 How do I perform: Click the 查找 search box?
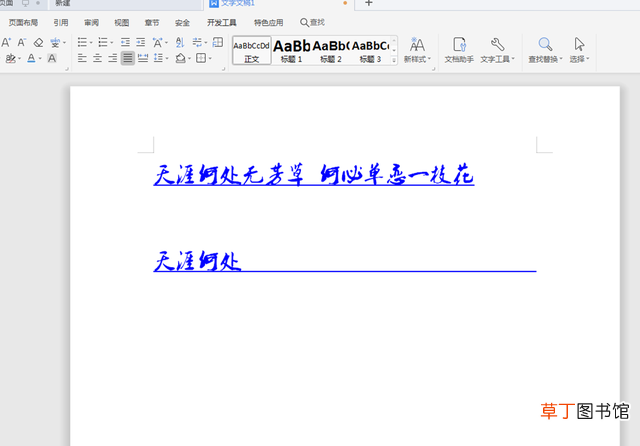click(312, 22)
